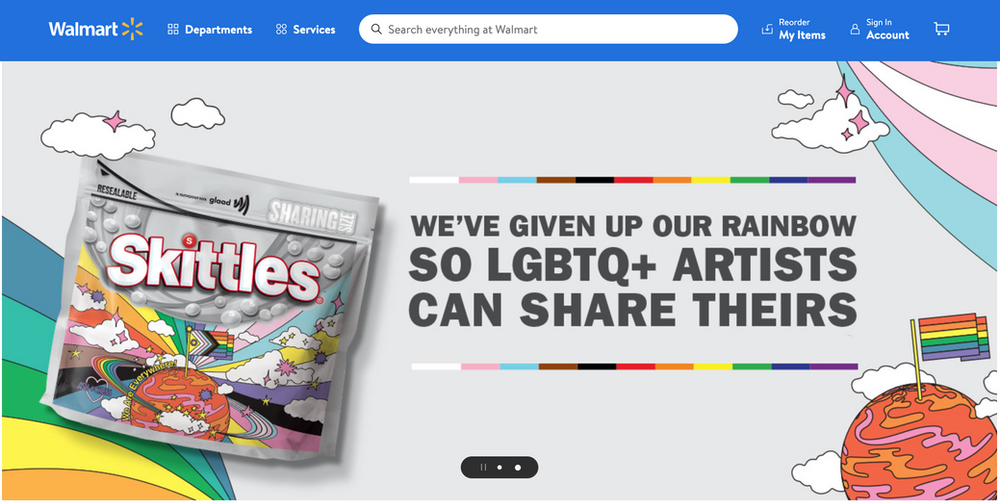Screen dimensions: 1000x503
Task: Select the first carousel slide dot
Action: pyautogui.click(x=499, y=467)
